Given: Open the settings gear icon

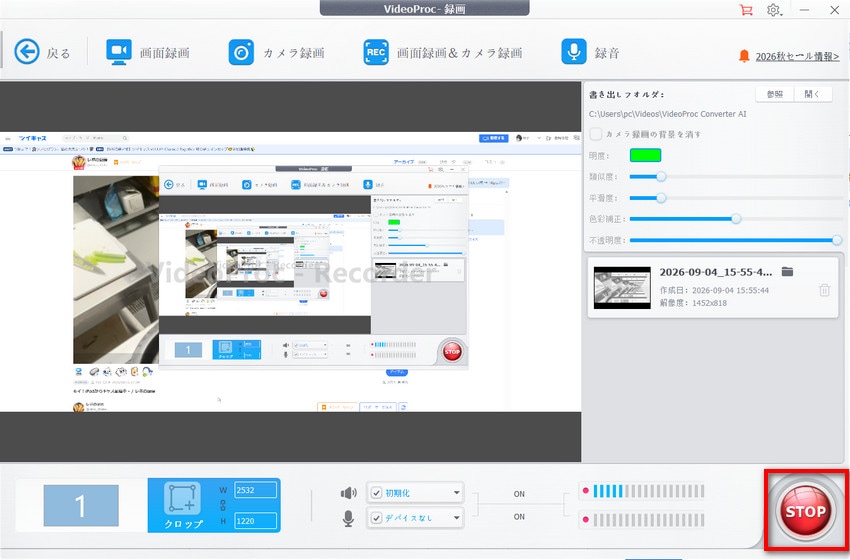Looking at the screenshot, I should (x=774, y=10).
